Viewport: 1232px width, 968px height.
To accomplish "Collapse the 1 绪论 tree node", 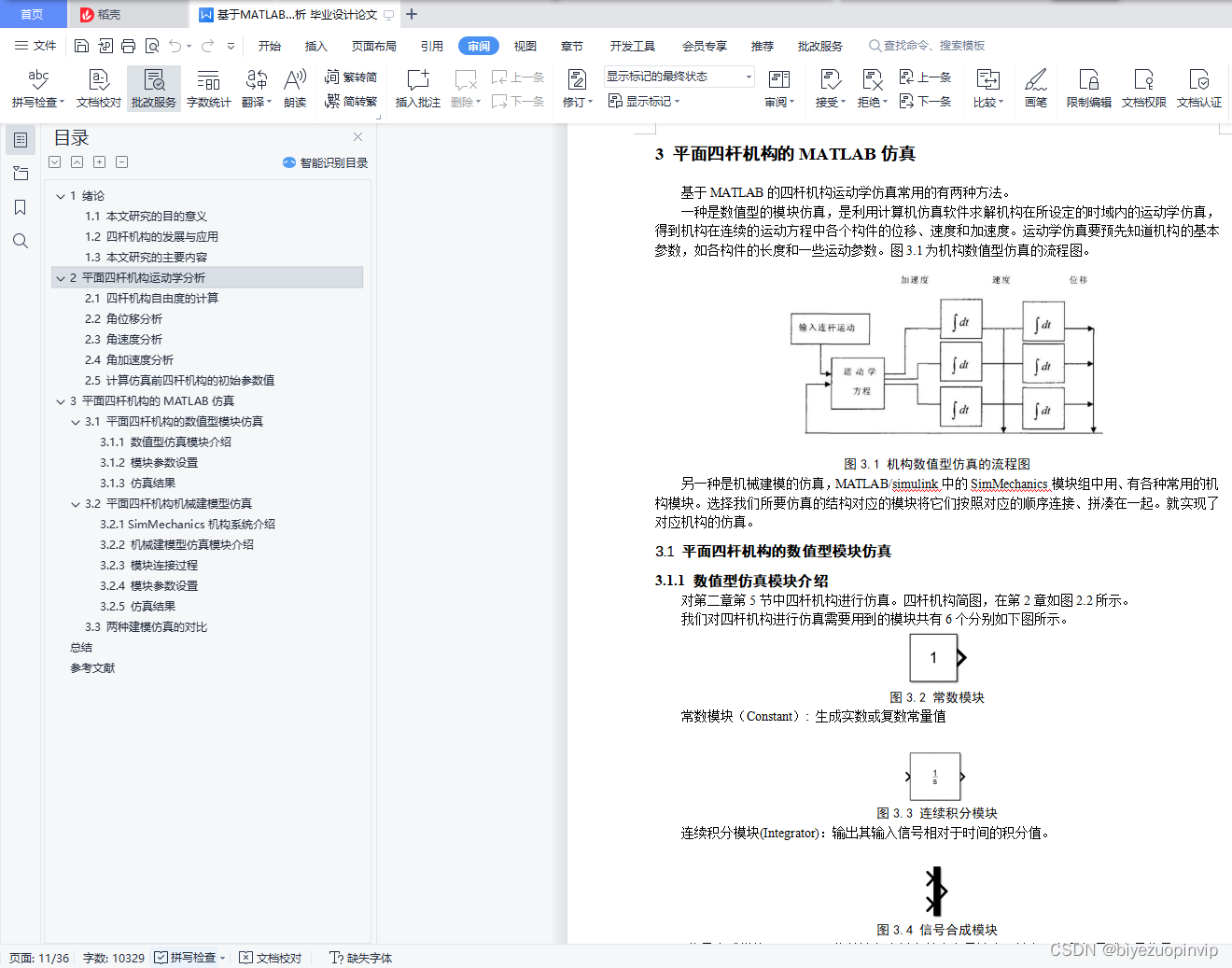I will click(61, 196).
